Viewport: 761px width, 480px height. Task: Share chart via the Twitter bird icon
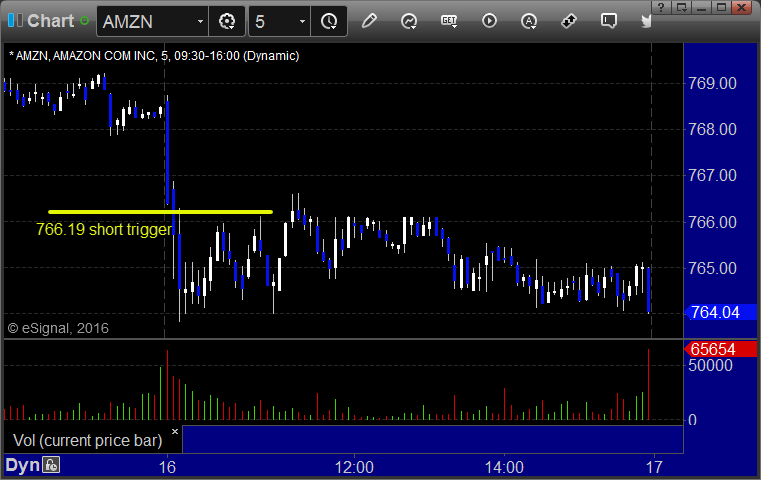point(646,21)
